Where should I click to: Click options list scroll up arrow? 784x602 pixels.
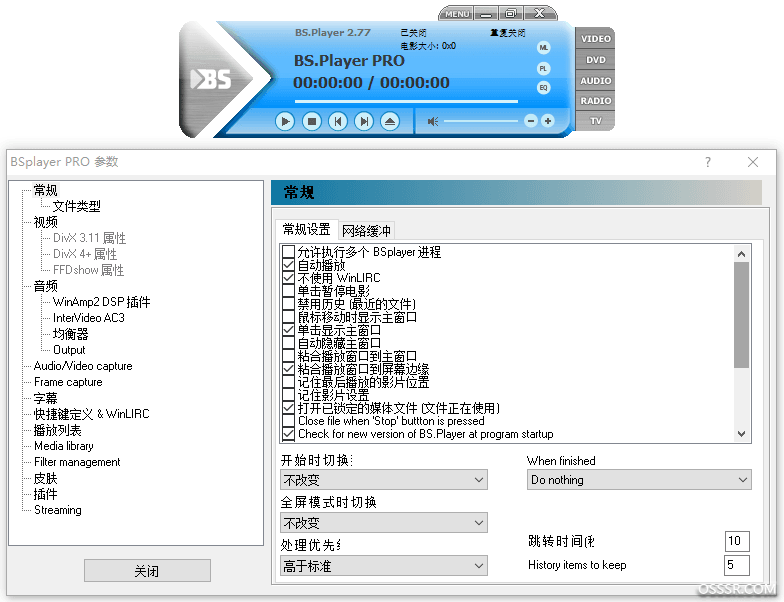[742, 254]
